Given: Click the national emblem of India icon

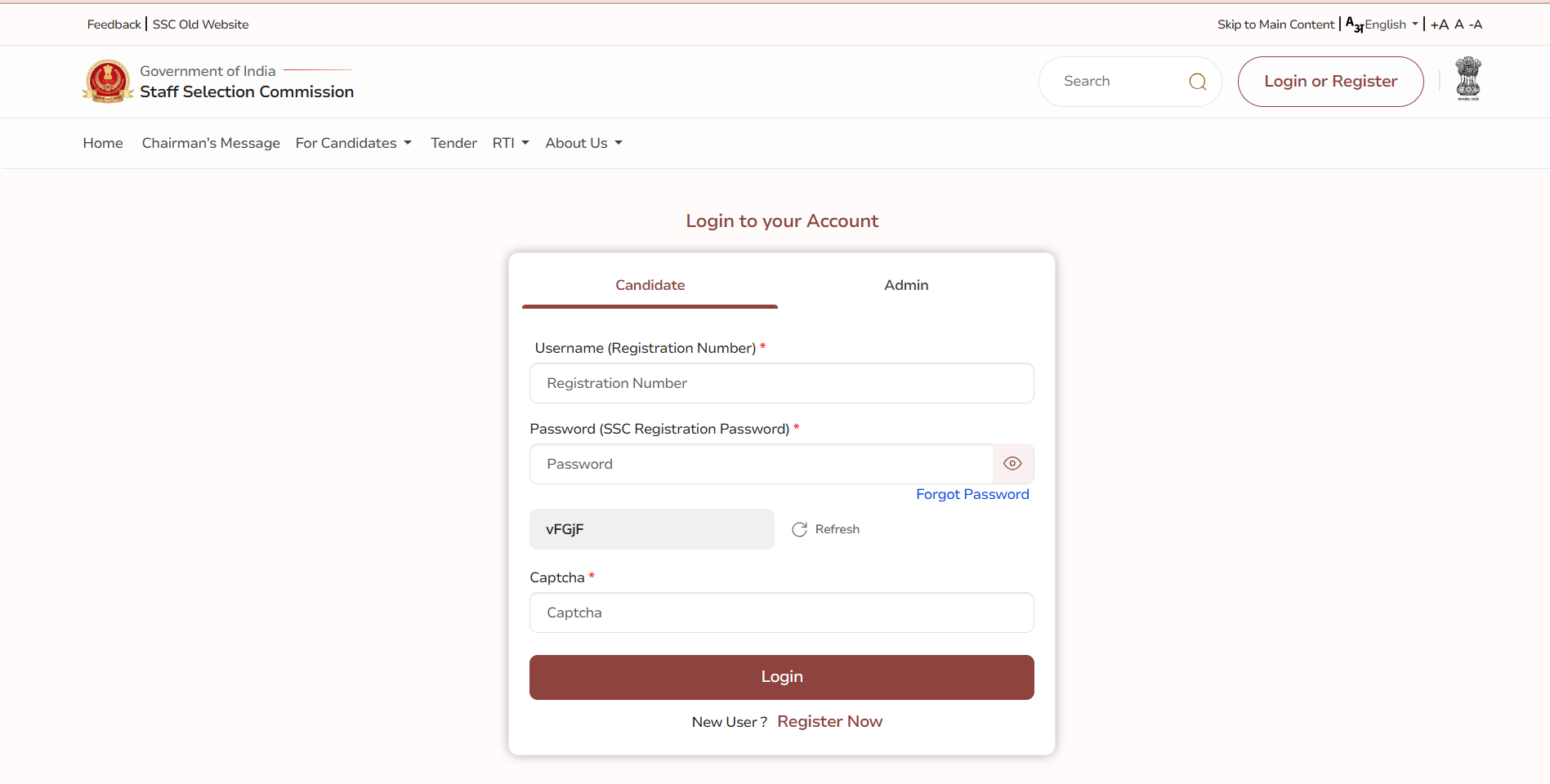Looking at the screenshot, I should pos(1467,79).
